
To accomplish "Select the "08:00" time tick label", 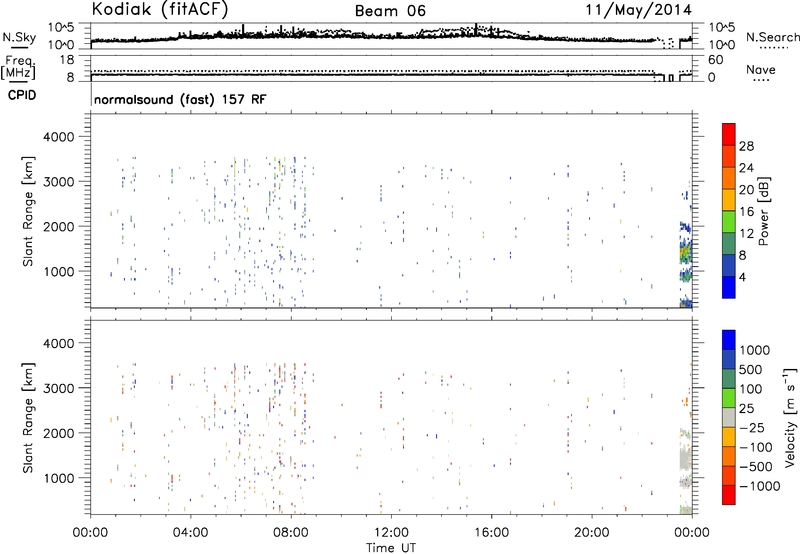I will point(290,533).
